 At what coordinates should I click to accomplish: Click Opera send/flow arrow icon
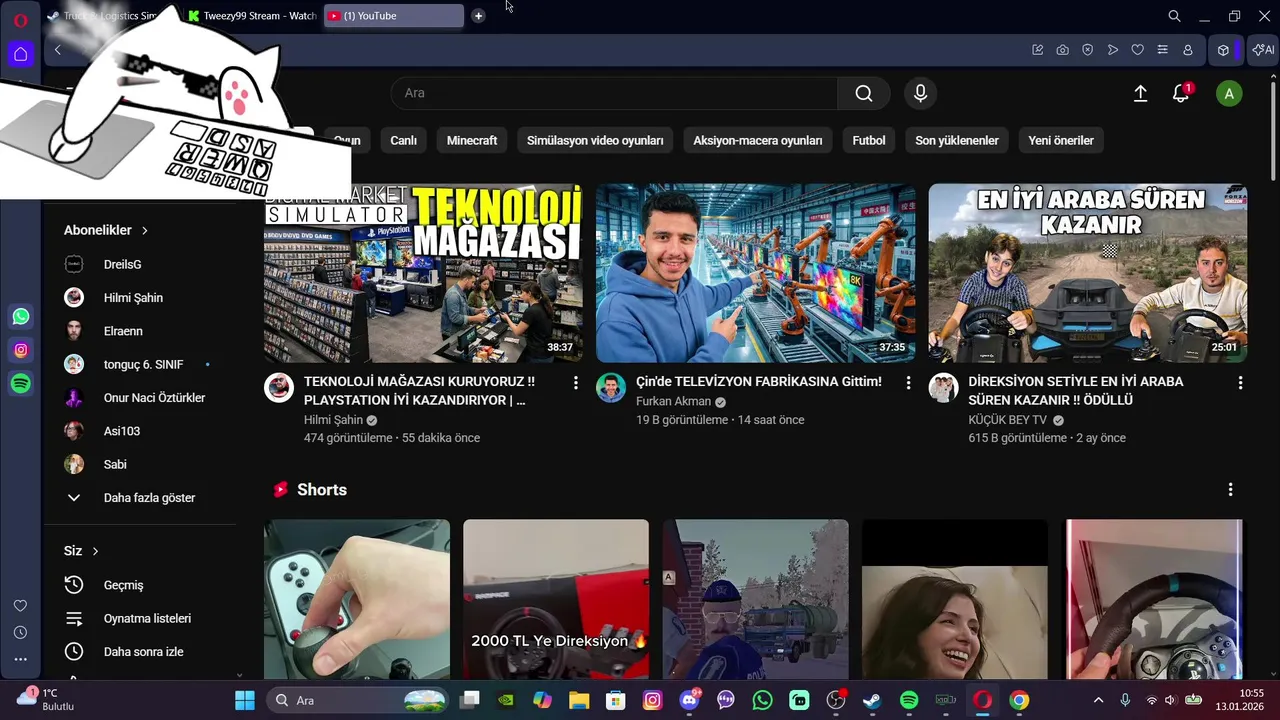point(1112,50)
